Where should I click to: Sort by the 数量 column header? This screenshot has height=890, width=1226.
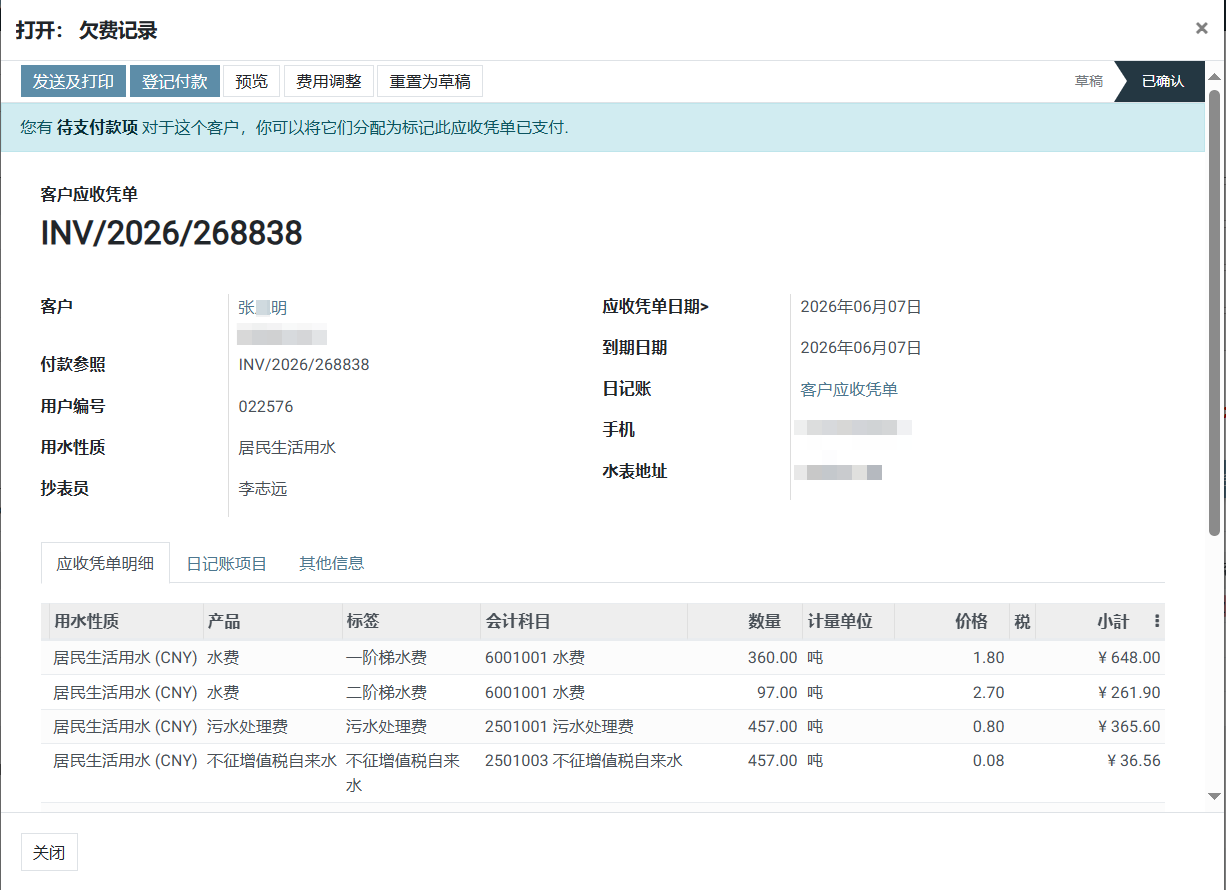(745, 621)
